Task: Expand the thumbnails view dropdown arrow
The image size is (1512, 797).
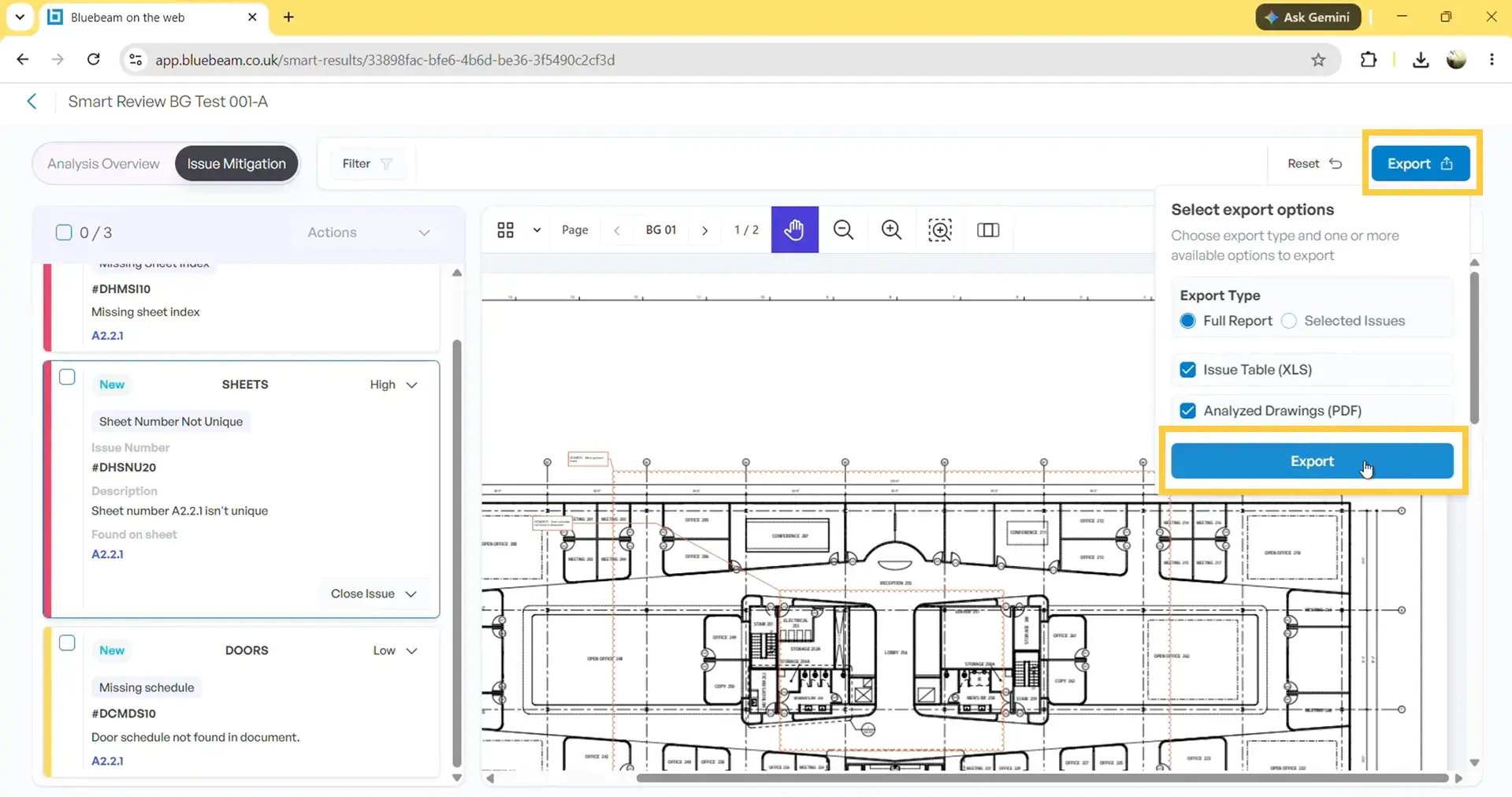Action: click(x=537, y=229)
